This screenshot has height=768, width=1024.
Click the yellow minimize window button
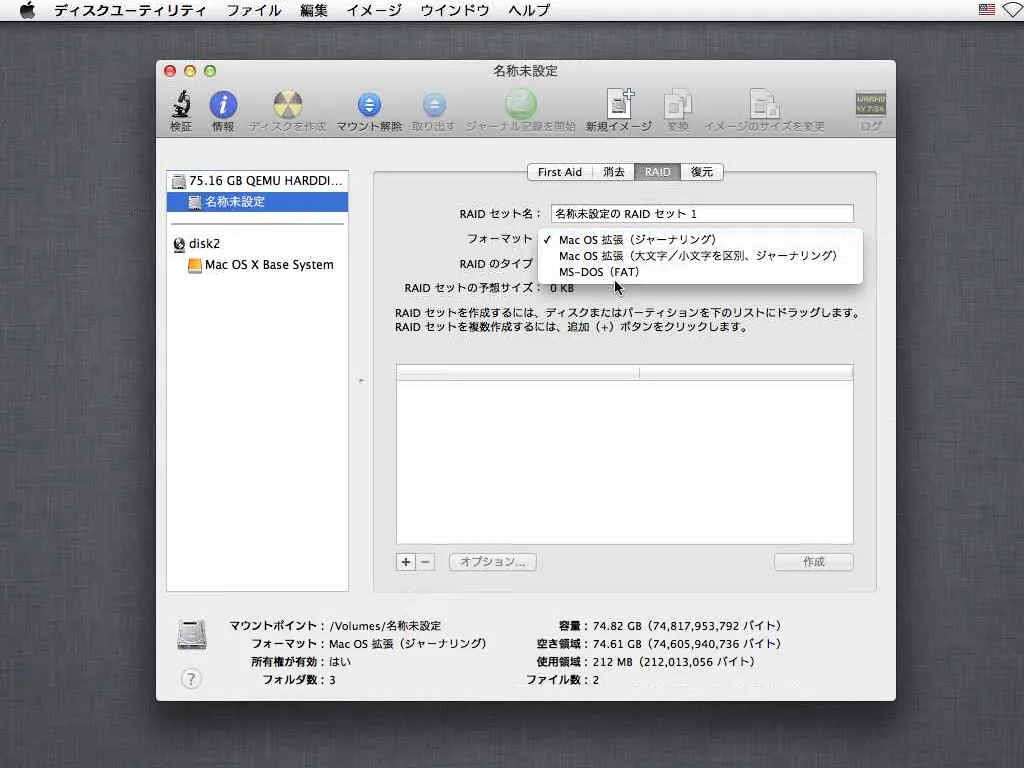pos(190,71)
